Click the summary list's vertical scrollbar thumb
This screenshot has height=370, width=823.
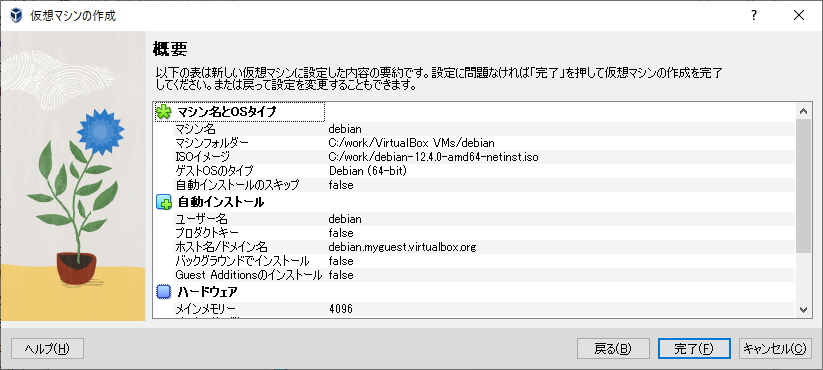(x=803, y=186)
